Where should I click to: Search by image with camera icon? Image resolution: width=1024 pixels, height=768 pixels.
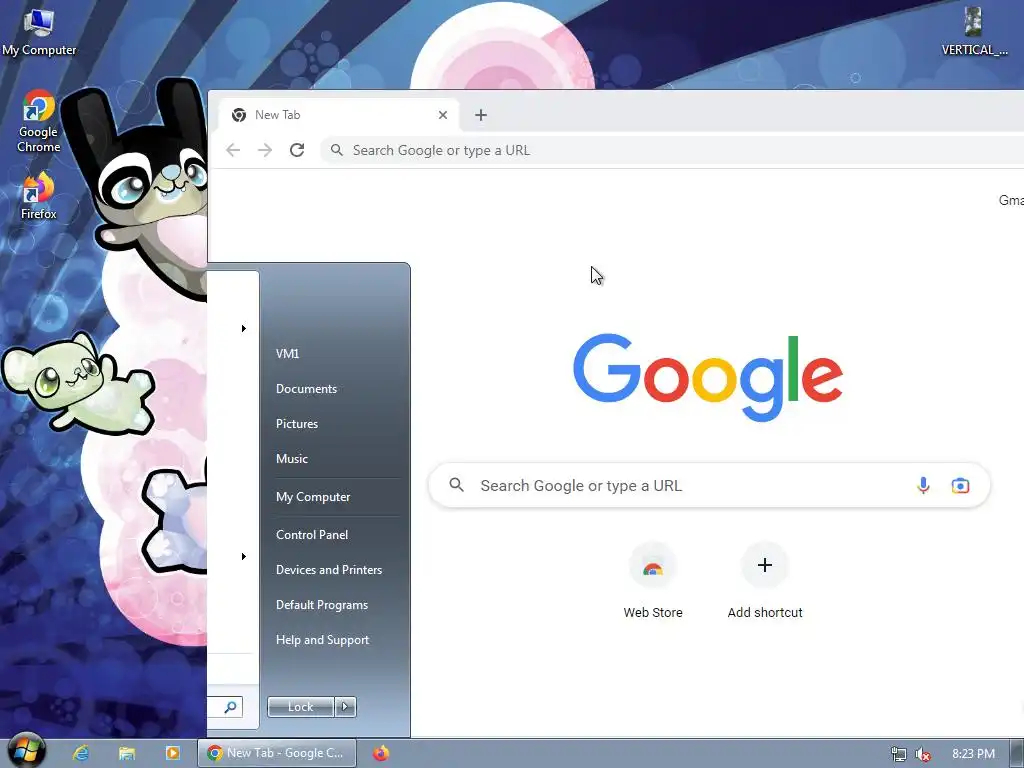(960, 485)
